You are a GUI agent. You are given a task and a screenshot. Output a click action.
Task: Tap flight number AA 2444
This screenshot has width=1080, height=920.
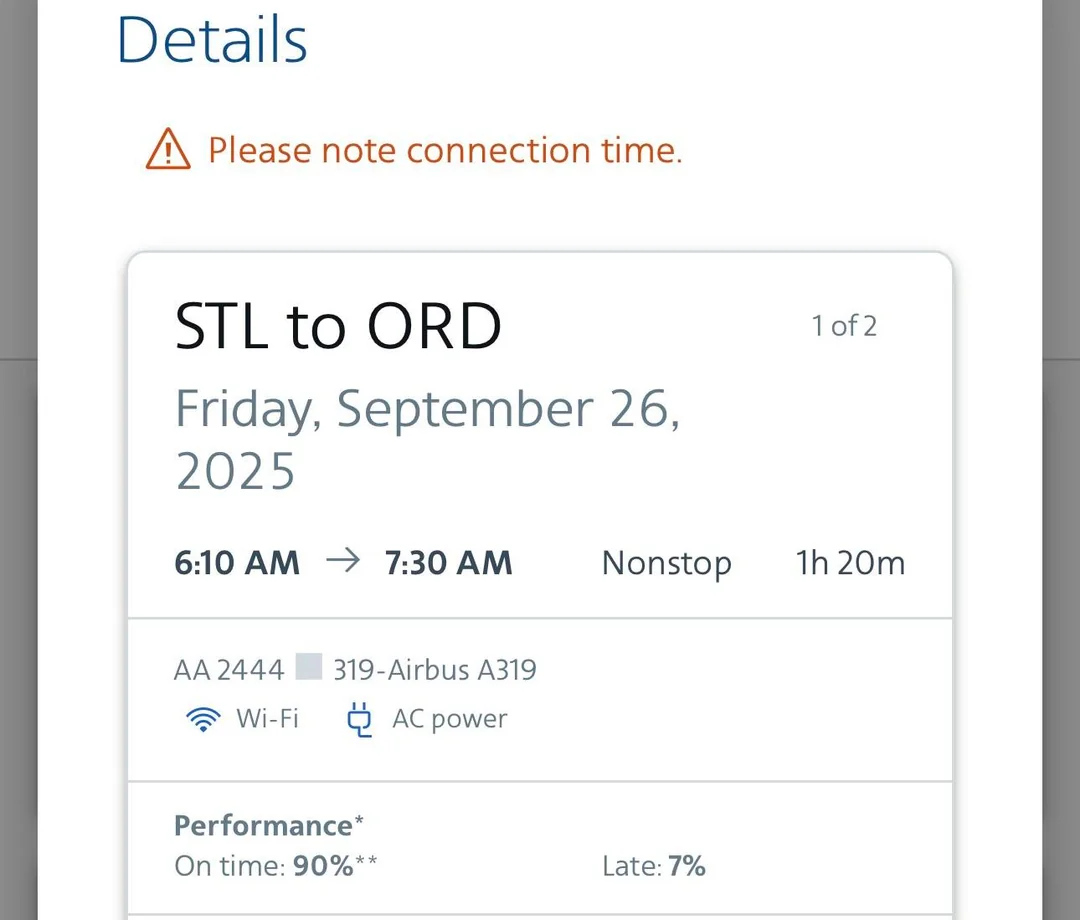[x=229, y=669]
